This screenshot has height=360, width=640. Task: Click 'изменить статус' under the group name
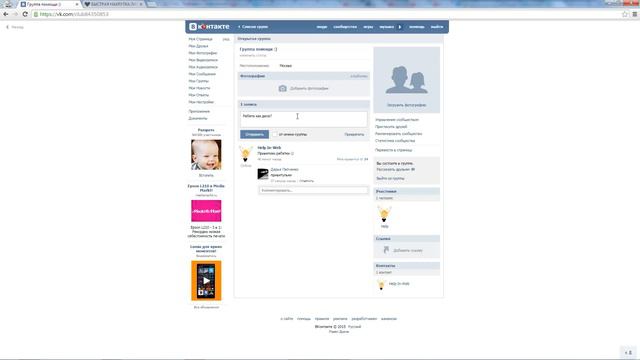pos(253,55)
